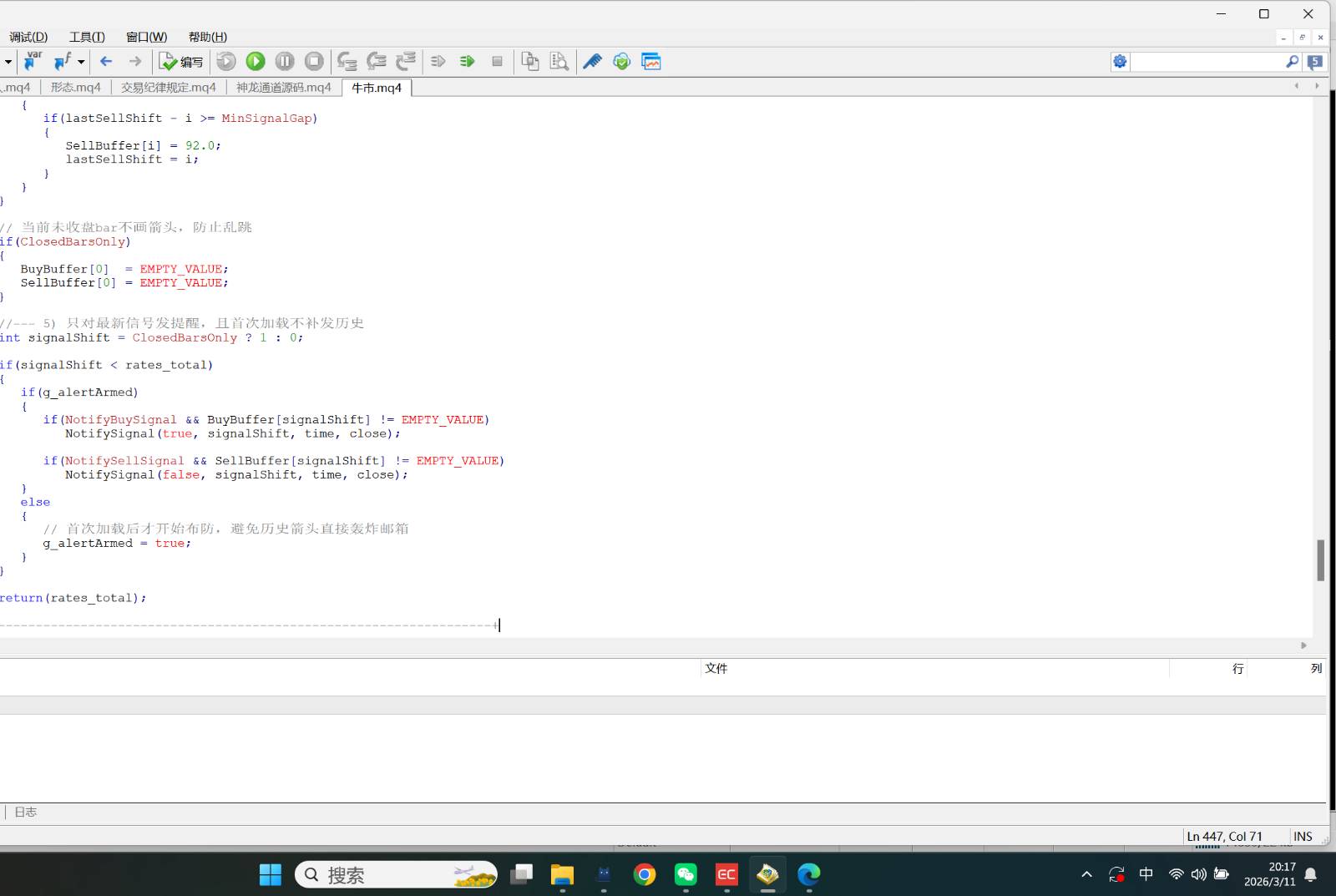Click the find-in-files magnifier document icon
1336x896 pixels.
559,61
